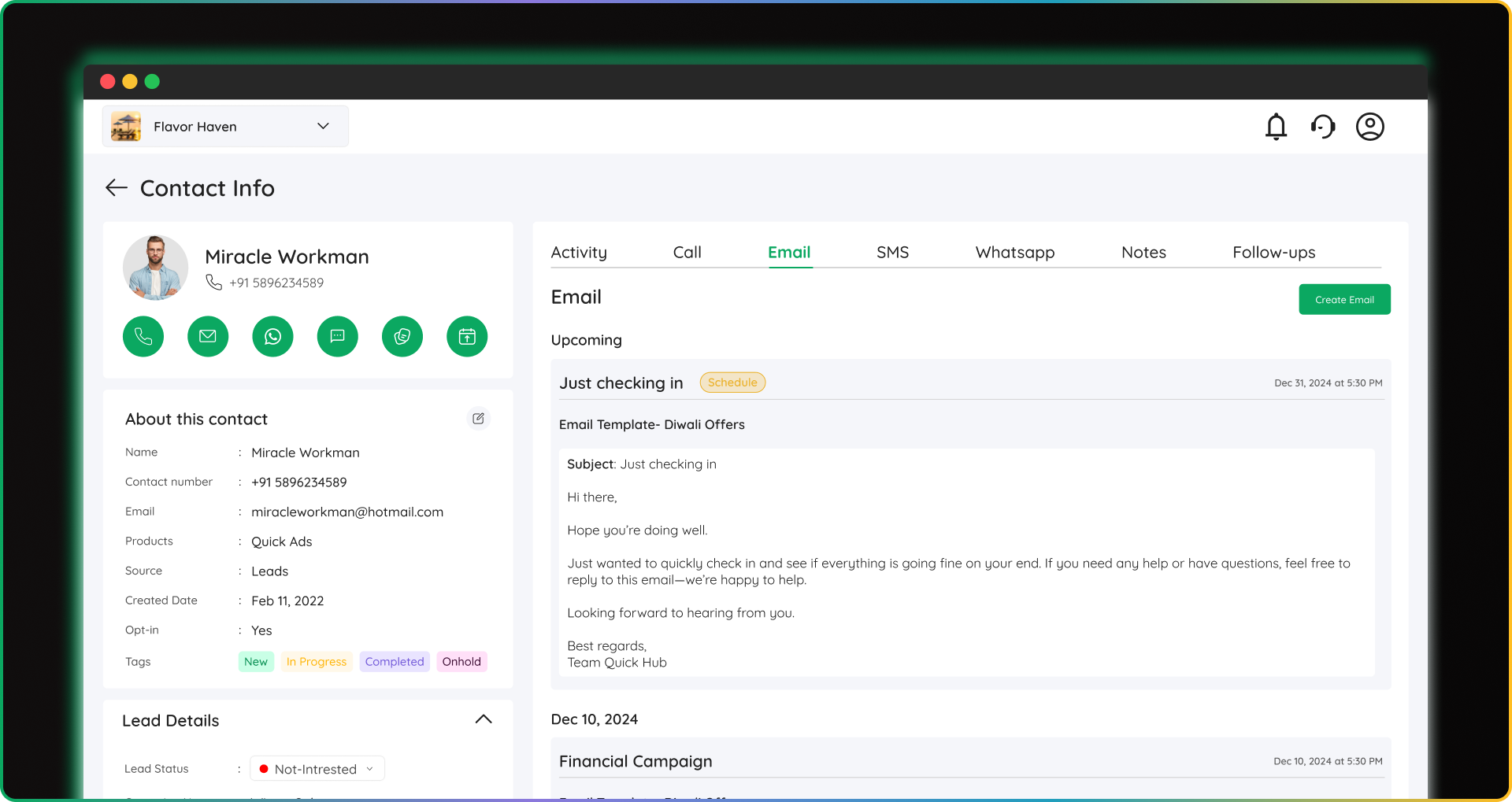
Task: Open the notifications bell
Action: coord(1276,127)
